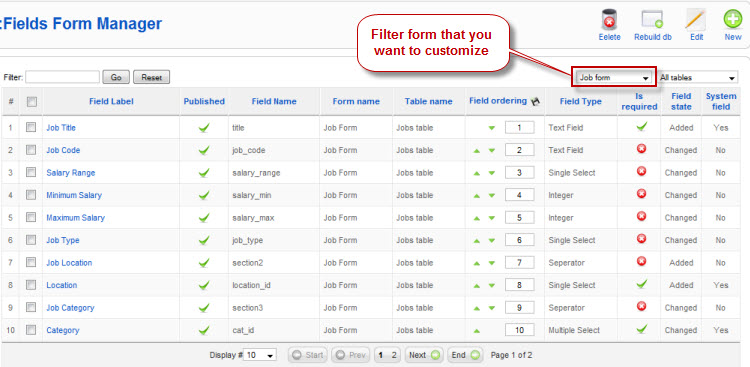Sort by System field column header
The height and width of the screenshot is (367, 750).
[x=721, y=101]
